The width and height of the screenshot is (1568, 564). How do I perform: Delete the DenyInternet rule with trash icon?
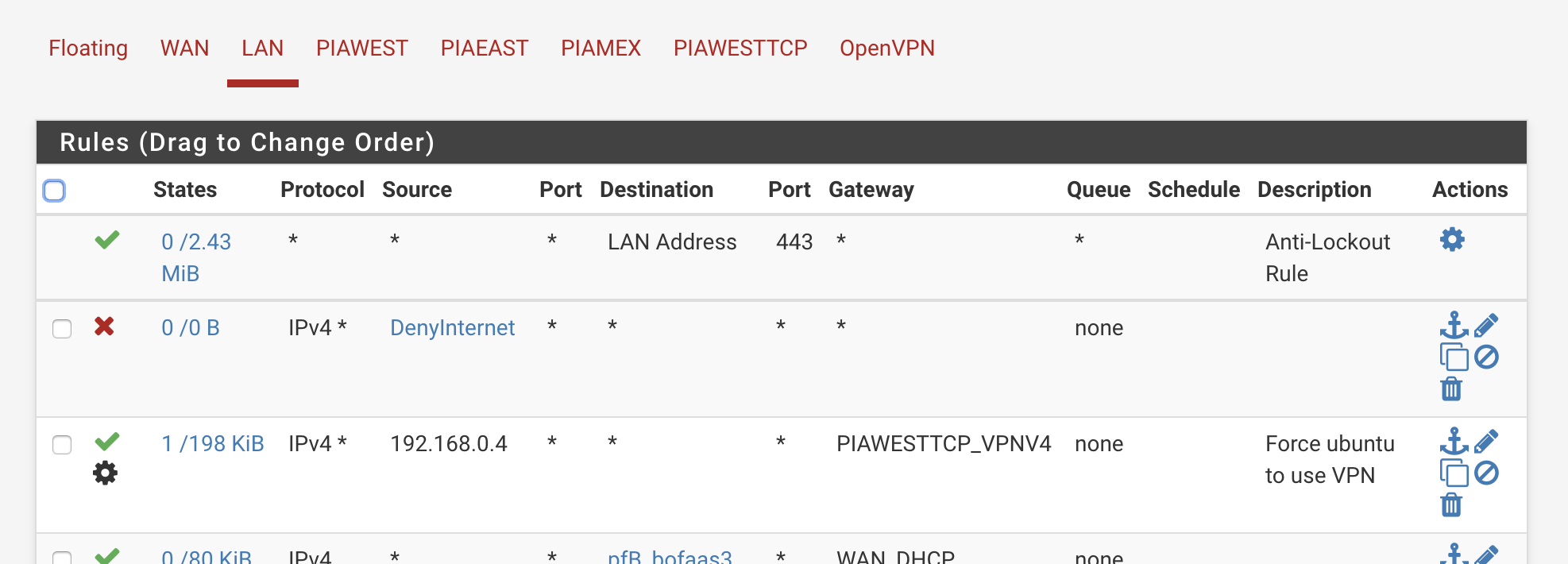[1451, 389]
